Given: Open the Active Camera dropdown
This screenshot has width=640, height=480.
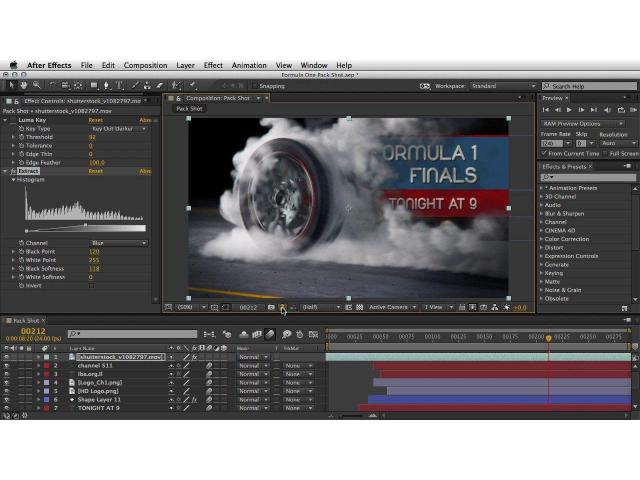Looking at the screenshot, I should pyautogui.click(x=392, y=307).
